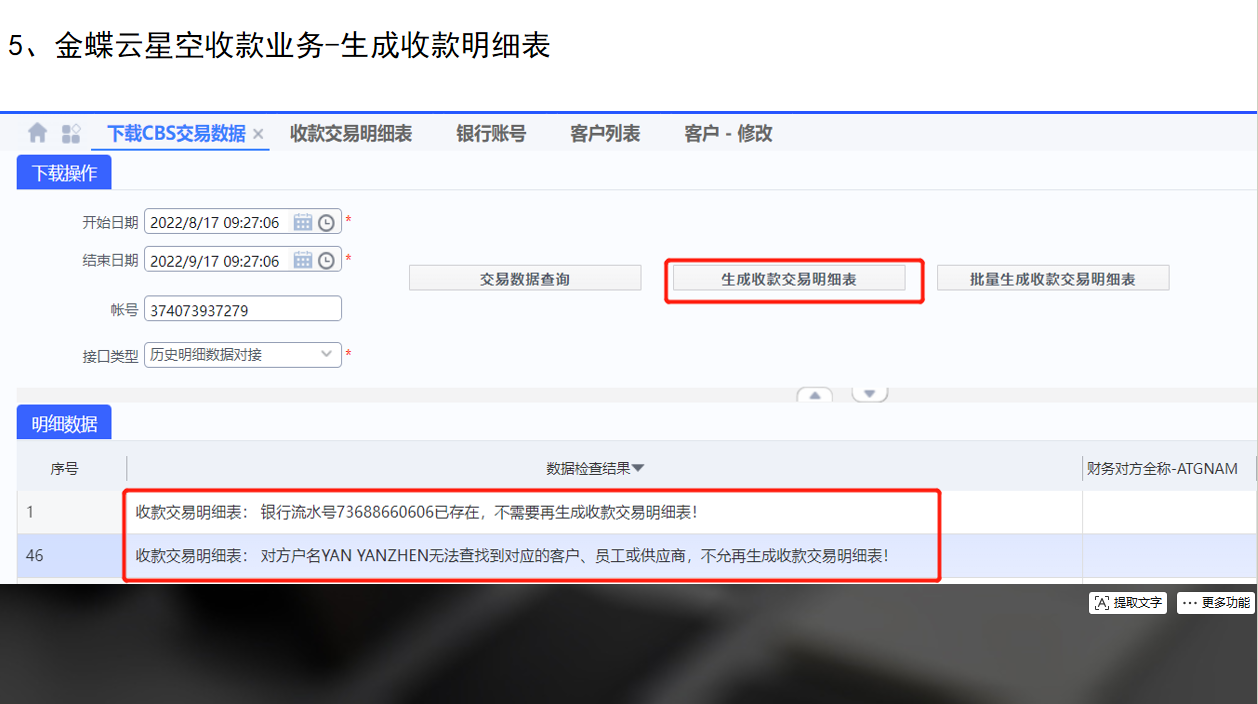
Task: Open calendar picker for 开始日期
Action: coord(303,222)
